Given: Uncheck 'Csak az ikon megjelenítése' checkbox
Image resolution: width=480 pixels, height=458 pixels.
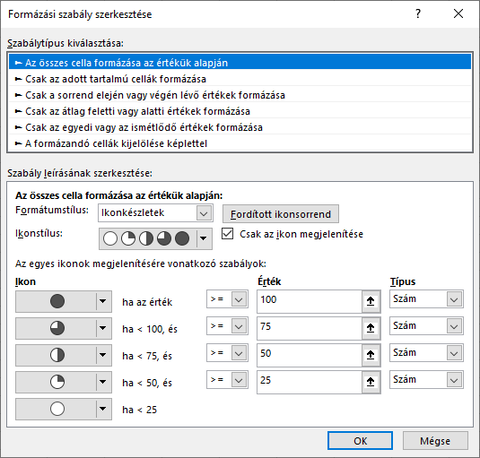Looking at the screenshot, I should [x=227, y=234].
